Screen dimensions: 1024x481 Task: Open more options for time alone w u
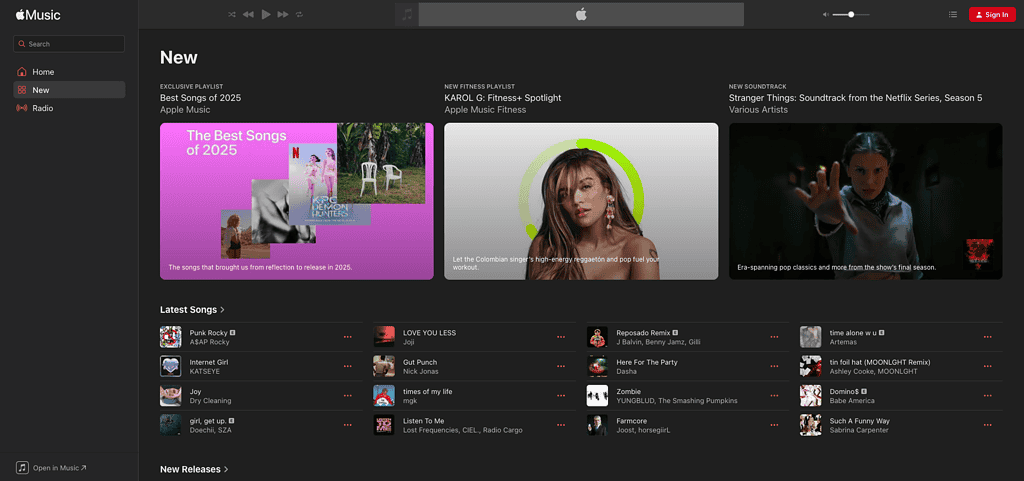[x=987, y=337]
